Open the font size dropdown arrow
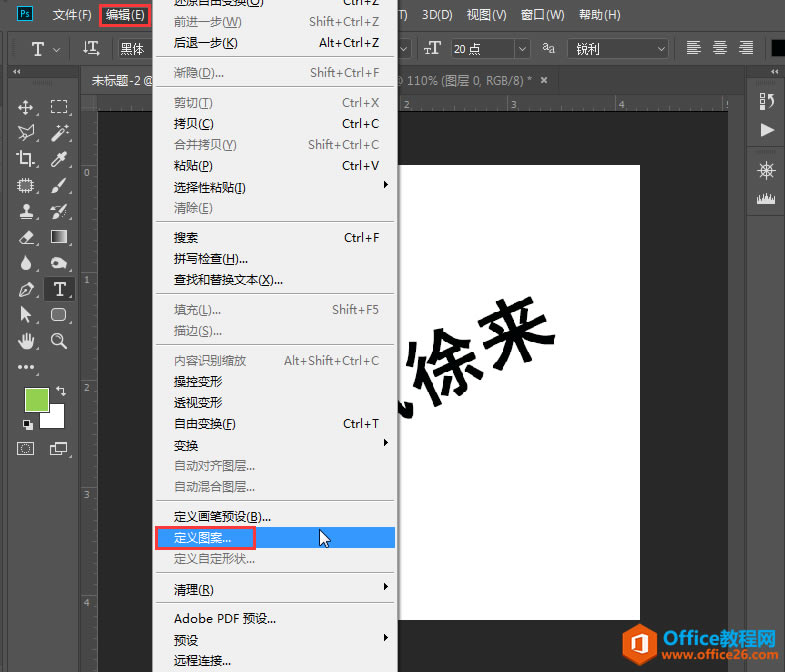The height and width of the screenshot is (672, 785). click(x=522, y=49)
